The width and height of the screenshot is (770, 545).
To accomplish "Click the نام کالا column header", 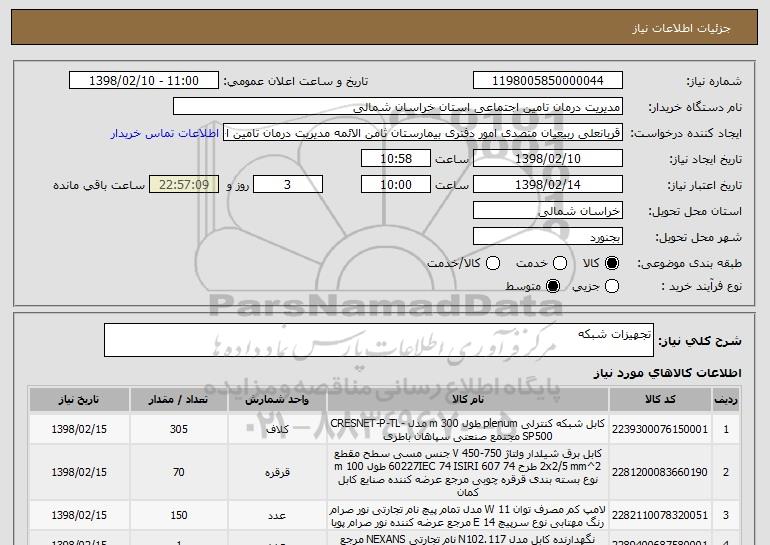I will (x=468, y=400).
